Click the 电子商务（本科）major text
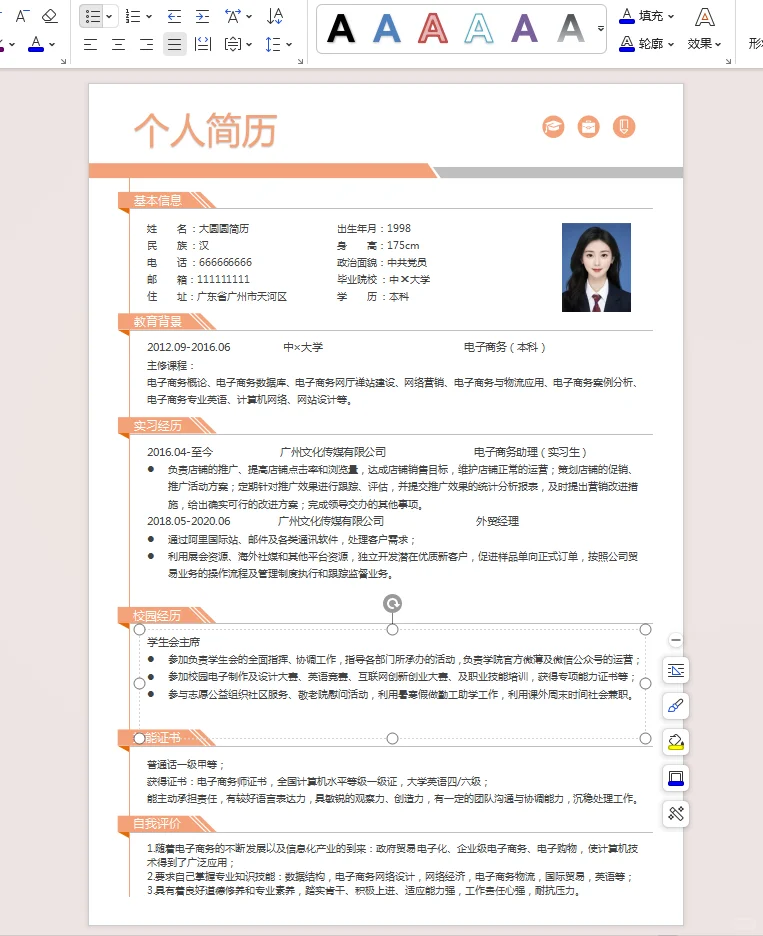The height and width of the screenshot is (936, 763). point(504,347)
